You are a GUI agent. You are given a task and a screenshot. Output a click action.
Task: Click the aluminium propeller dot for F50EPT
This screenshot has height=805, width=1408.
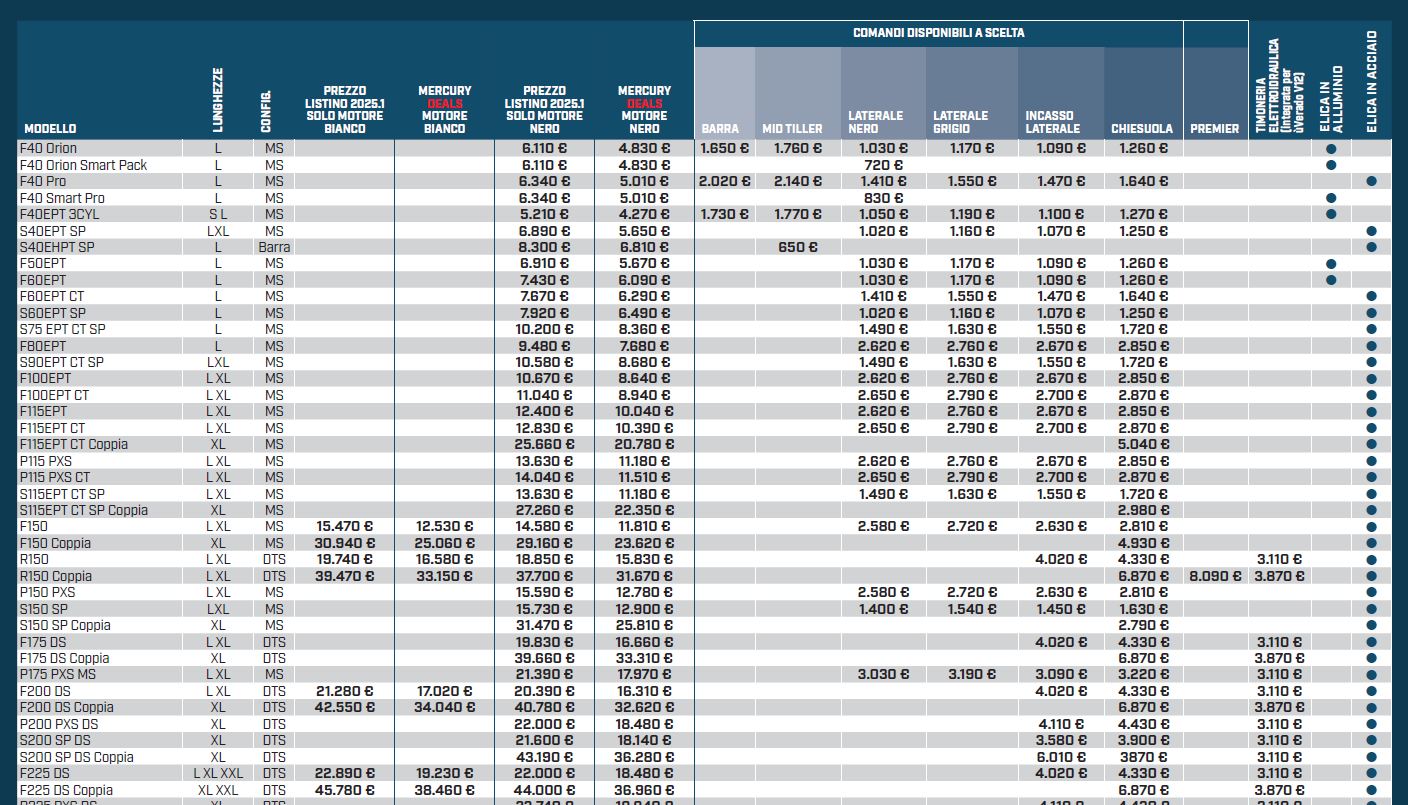coord(1331,263)
